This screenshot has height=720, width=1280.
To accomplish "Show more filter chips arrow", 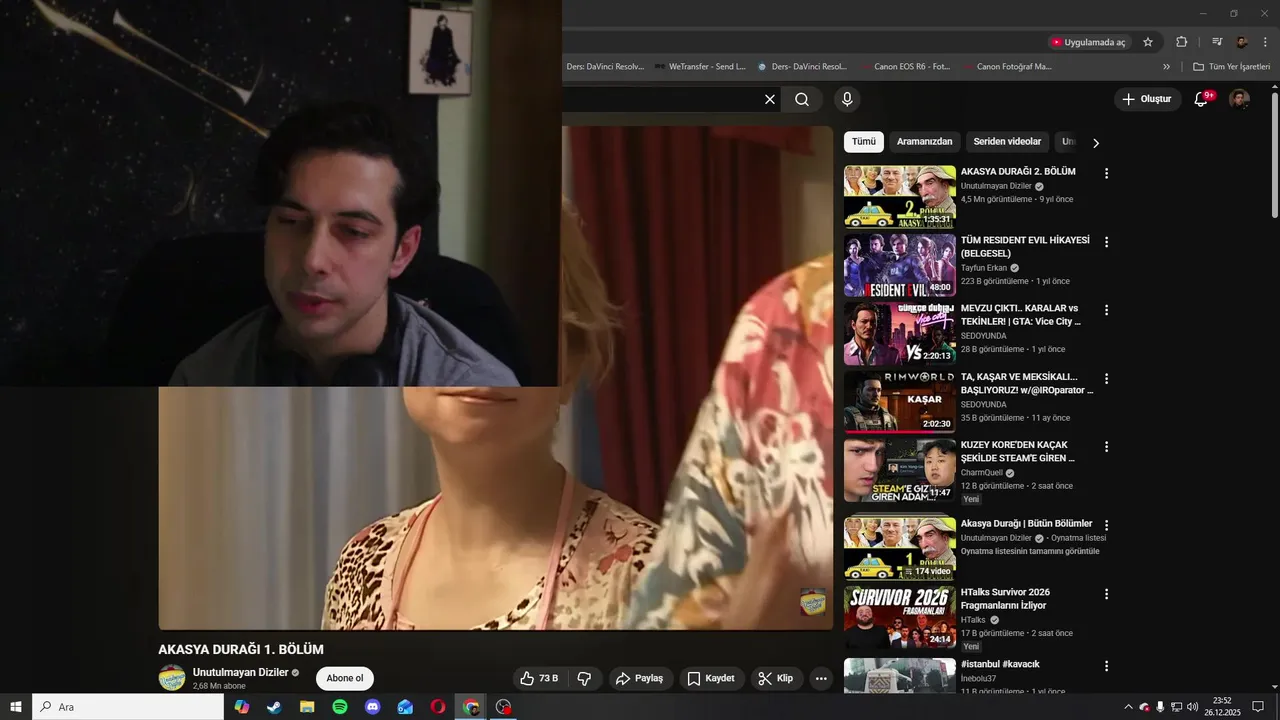I will click(x=1095, y=143).
